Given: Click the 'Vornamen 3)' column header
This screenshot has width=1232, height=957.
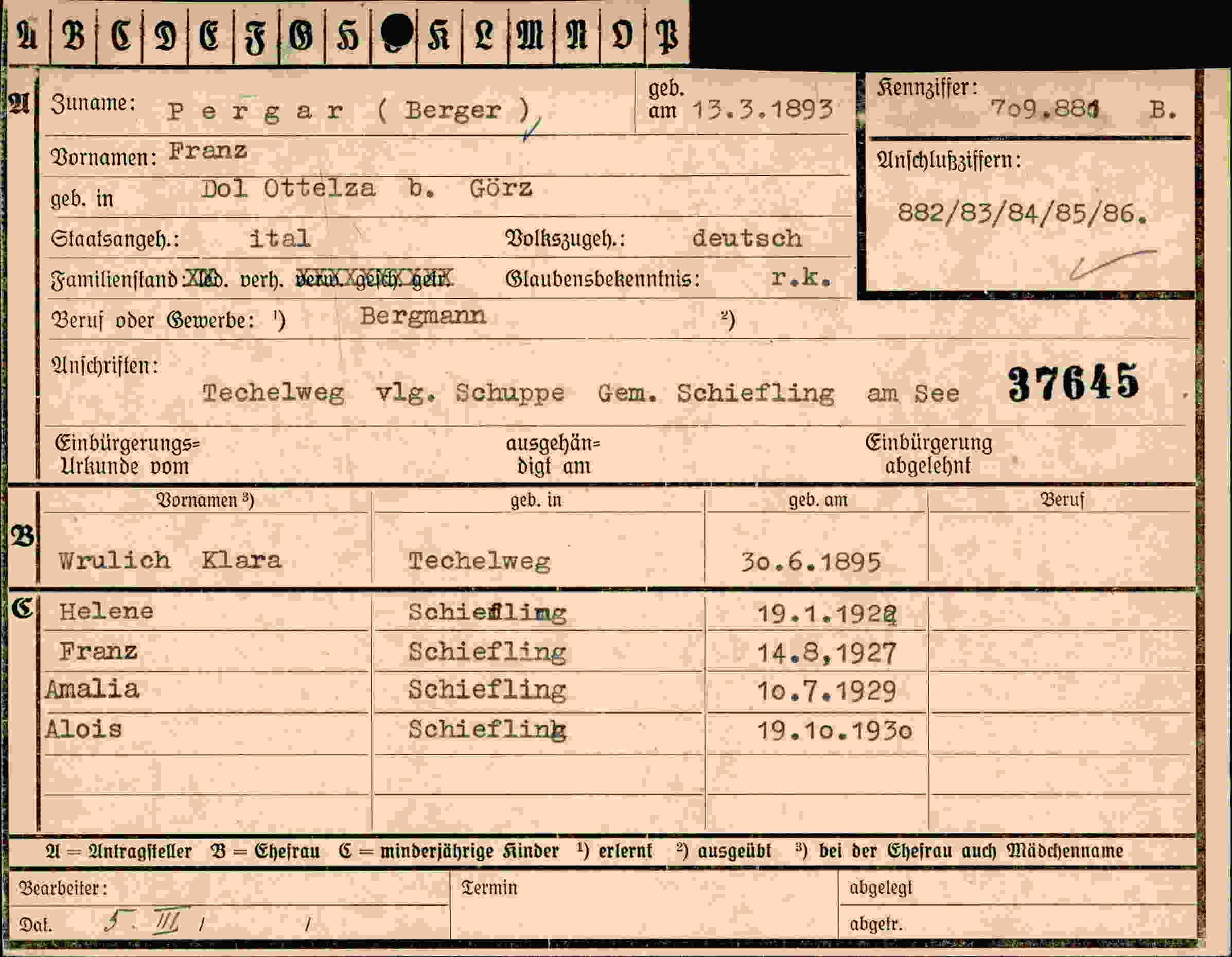Looking at the screenshot, I should point(205,500).
